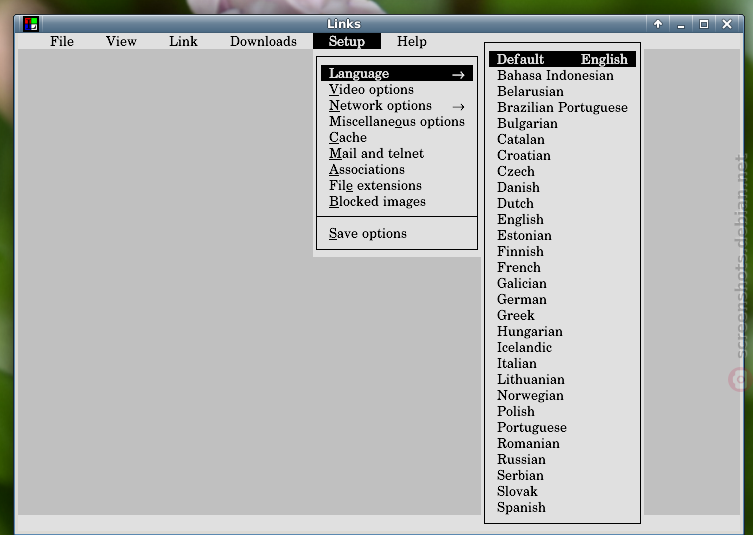Select Norwegian language
Viewport: 753px width, 535px height.
(562, 395)
